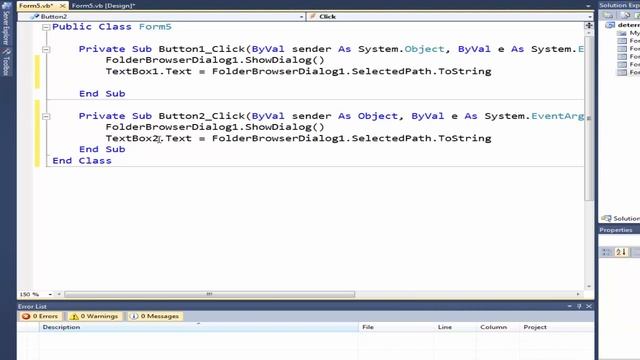Sort error list by Project column
640x360 pixels.
pos(557,327)
